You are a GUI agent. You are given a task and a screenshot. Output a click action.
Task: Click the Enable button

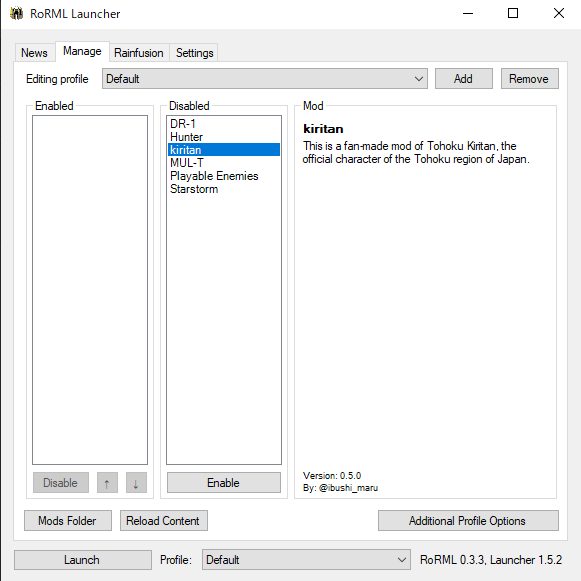(223, 482)
